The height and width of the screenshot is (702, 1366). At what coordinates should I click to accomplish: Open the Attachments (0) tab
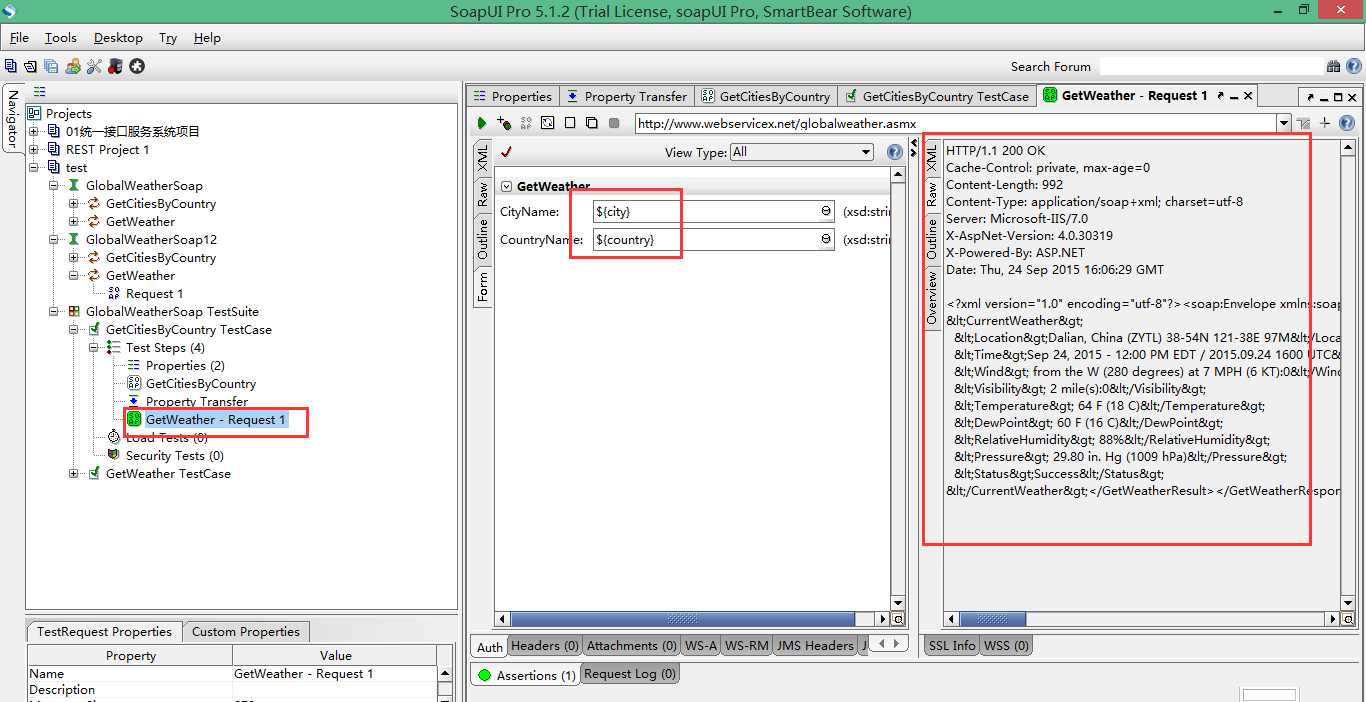tap(631, 645)
